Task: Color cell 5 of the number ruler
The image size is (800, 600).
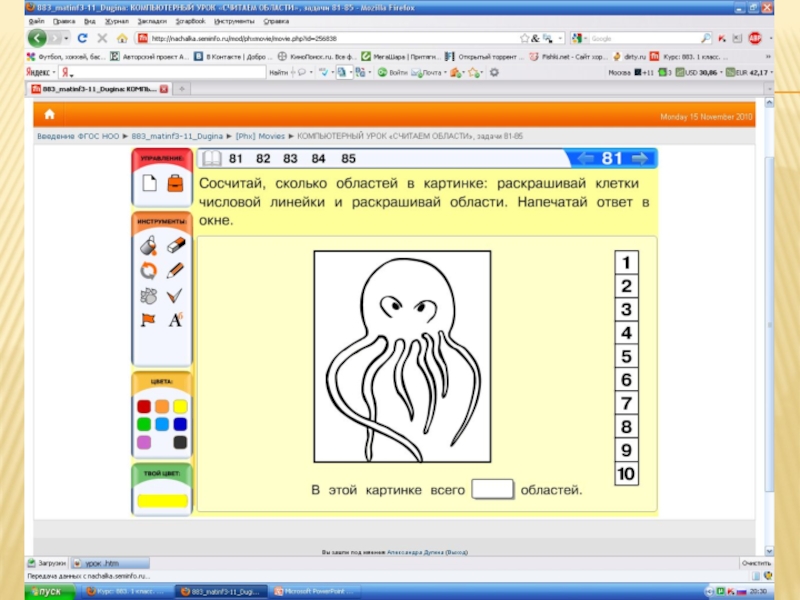Action: click(x=626, y=357)
